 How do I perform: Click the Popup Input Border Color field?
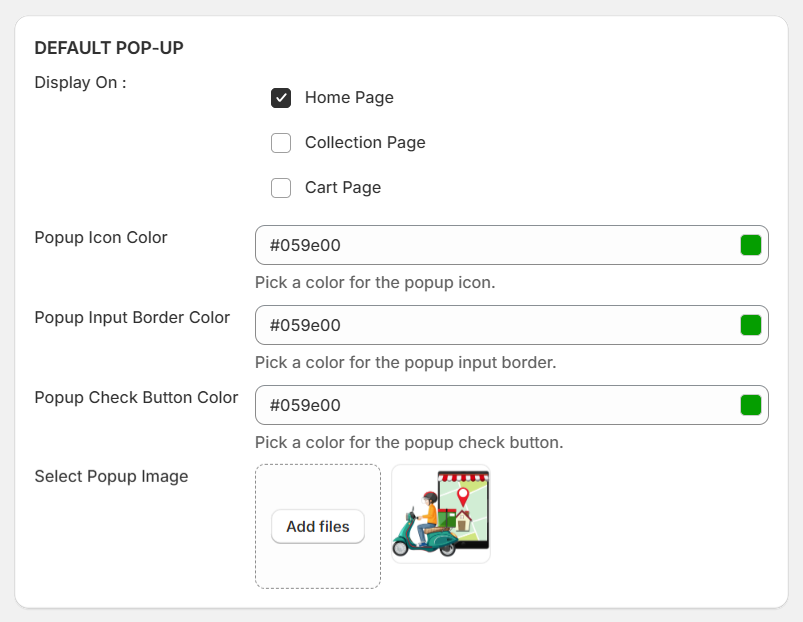(512, 325)
